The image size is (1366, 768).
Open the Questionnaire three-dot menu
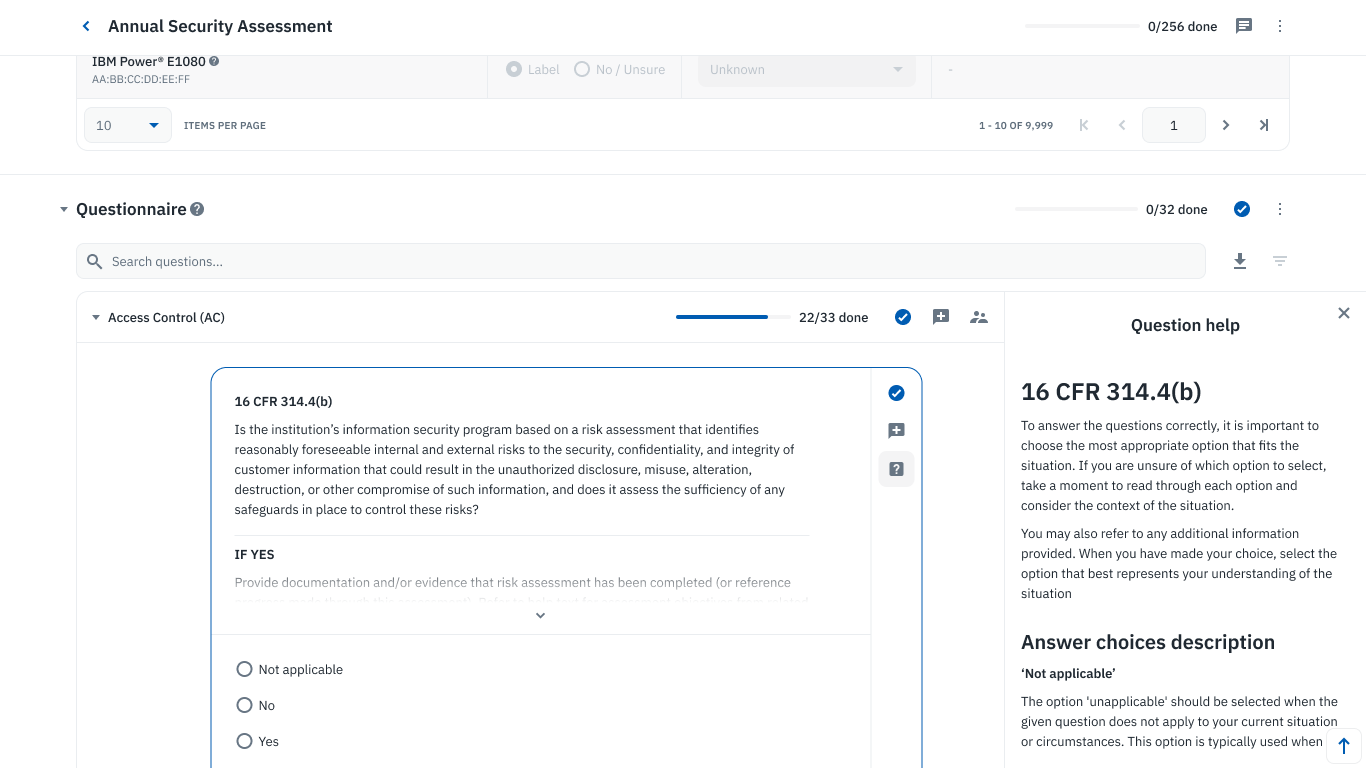pyautogui.click(x=1280, y=209)
